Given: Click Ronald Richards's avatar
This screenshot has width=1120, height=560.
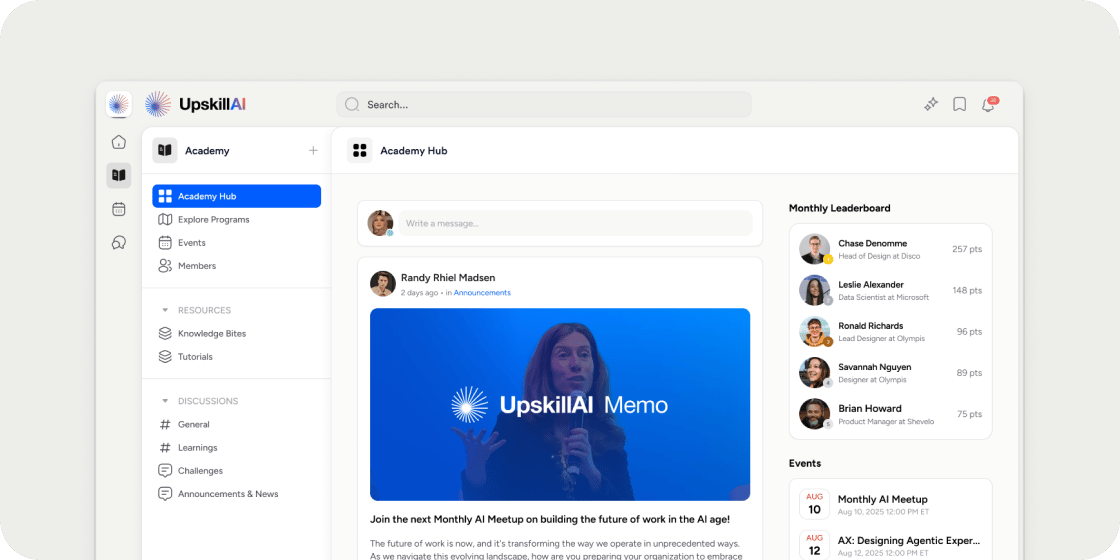Looking at the screenshot, I should [814, 331].
